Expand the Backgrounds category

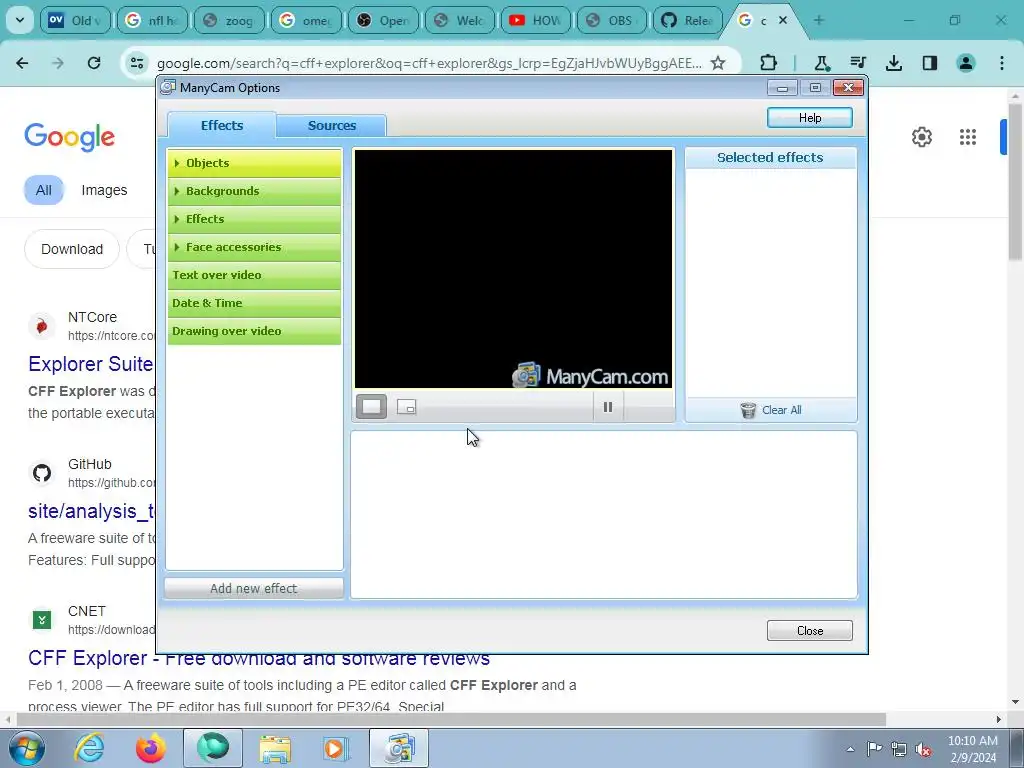[x=254, y=191]
